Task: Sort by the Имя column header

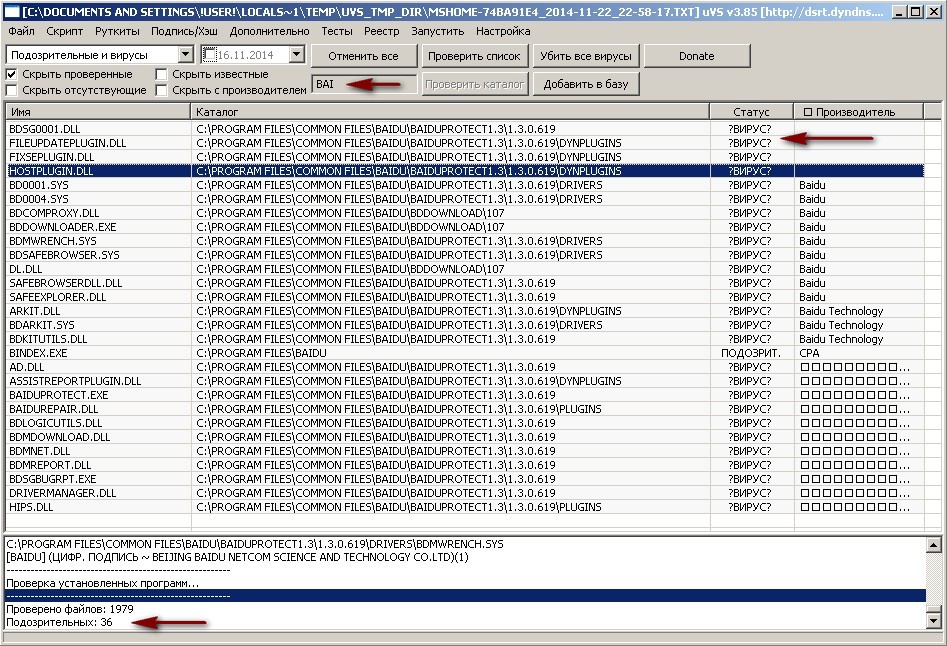Action: click(x=98, y=112)
